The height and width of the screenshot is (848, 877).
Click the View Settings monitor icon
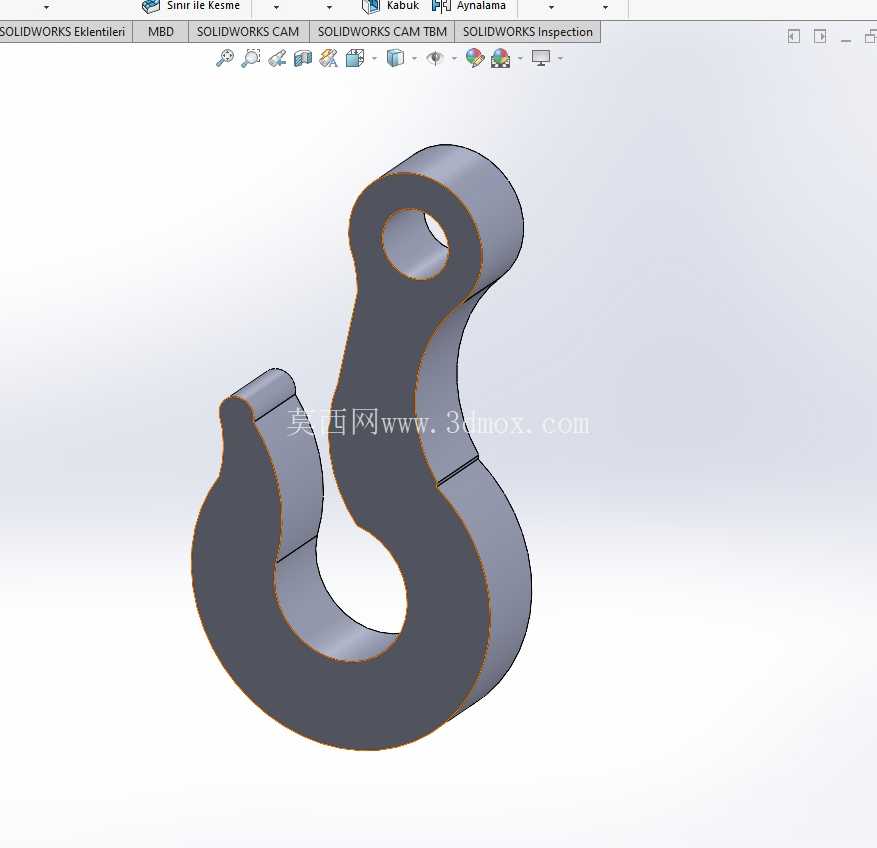(540, 58)
